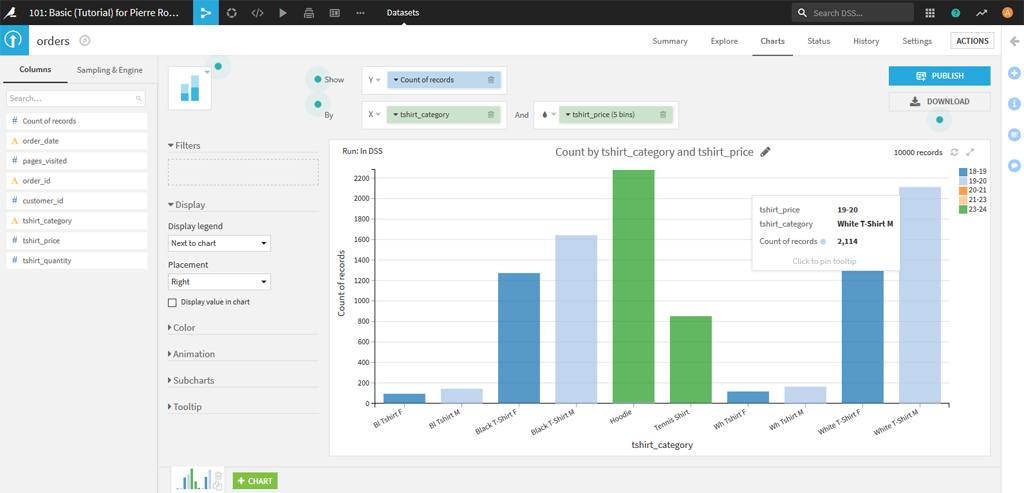Switch to the Explore tab
The image size is (1024, 493).
coord(724,40)
